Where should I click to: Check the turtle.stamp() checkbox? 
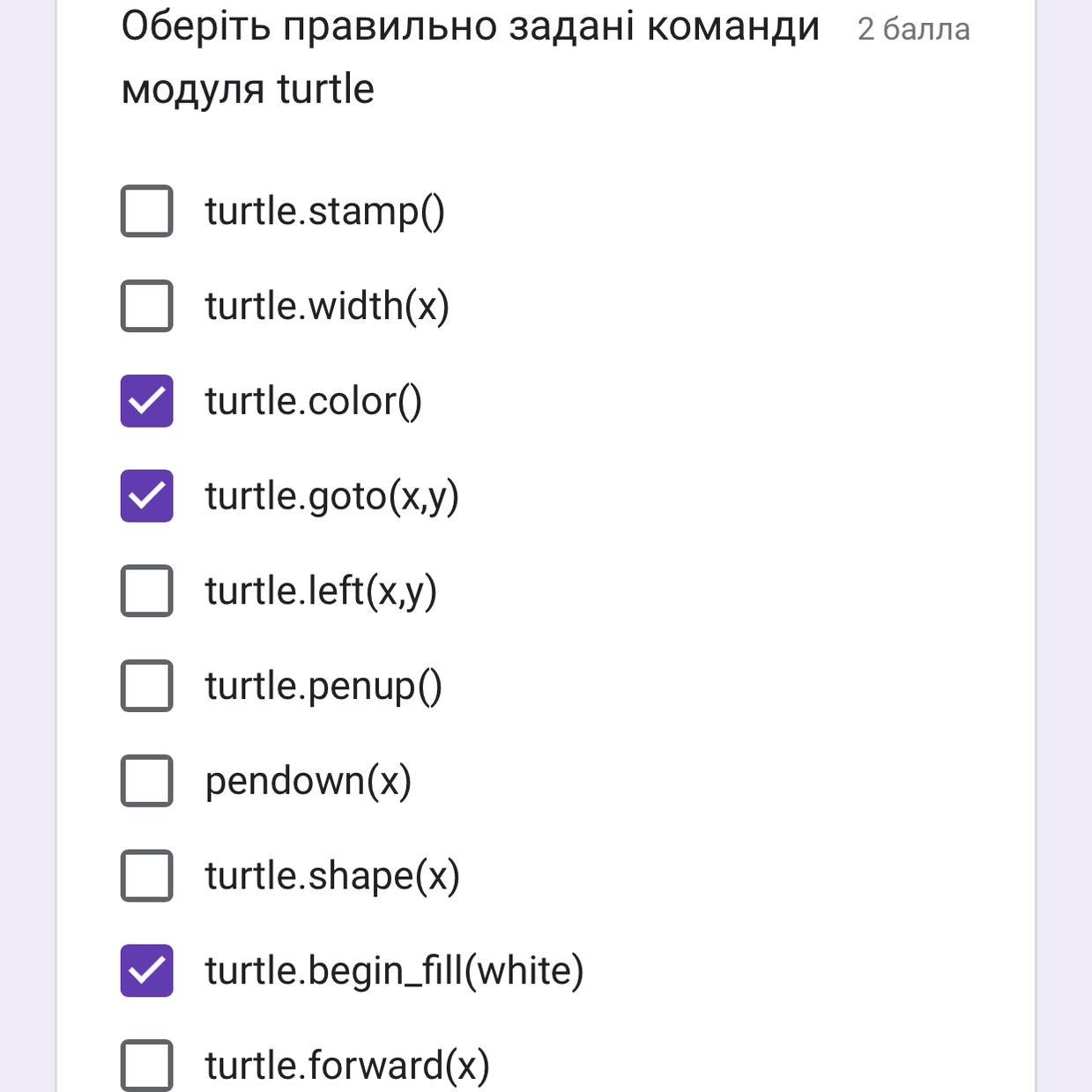coord(146,212)
